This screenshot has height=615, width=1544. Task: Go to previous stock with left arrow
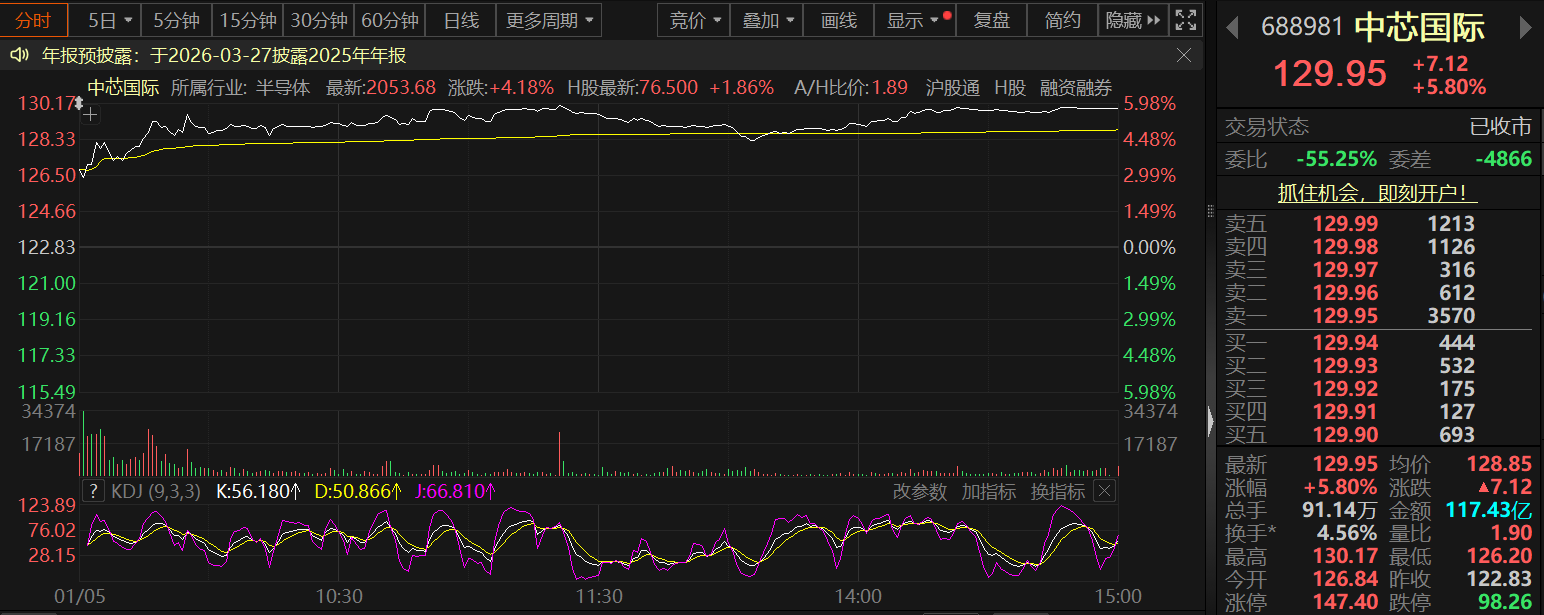click(1233, 28)
